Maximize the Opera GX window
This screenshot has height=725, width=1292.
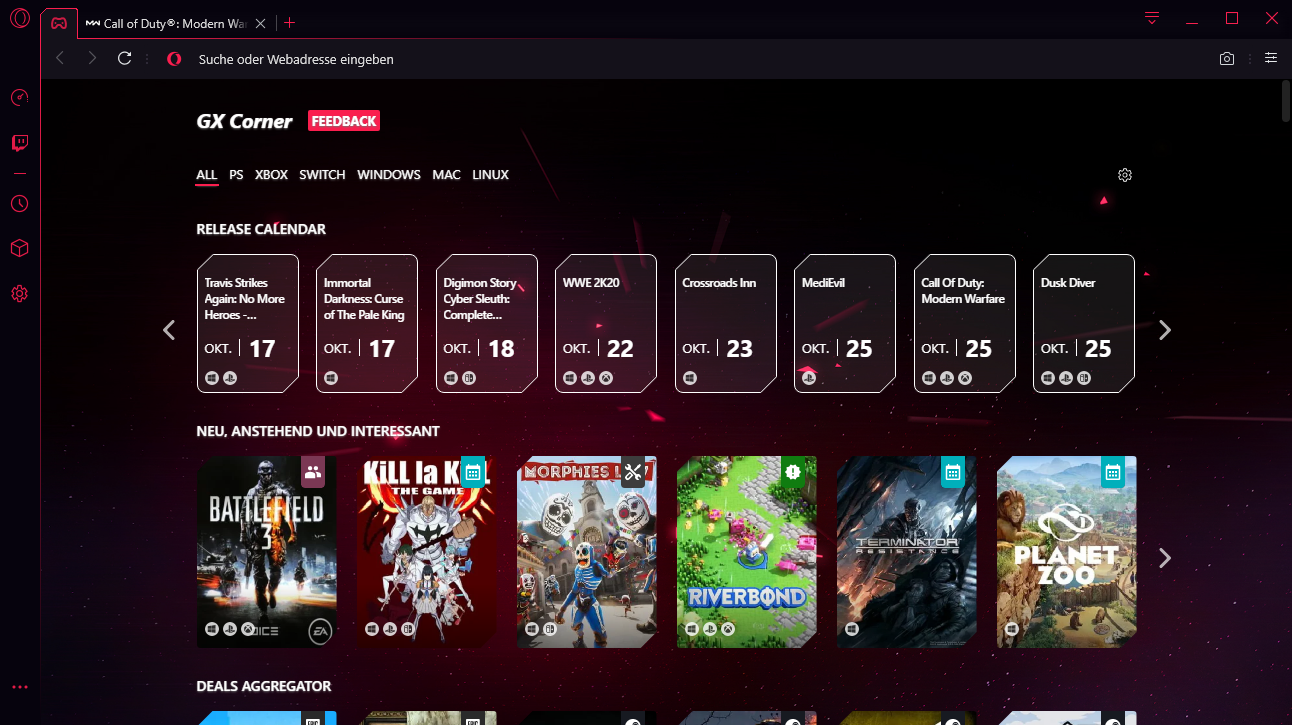pos(1232,18)
